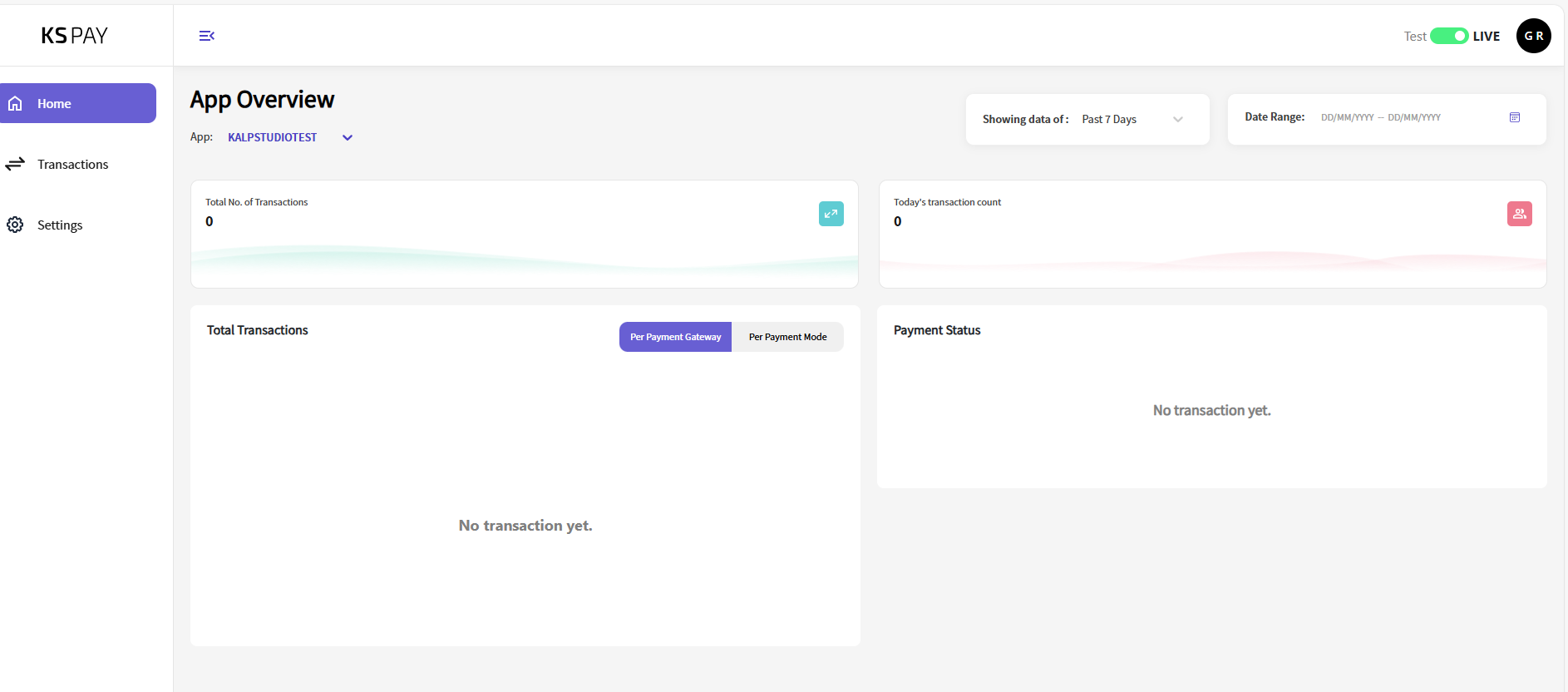Go to the Settings menu item
This screenshot has height=692, width=1568.
(x=60, y=225)
